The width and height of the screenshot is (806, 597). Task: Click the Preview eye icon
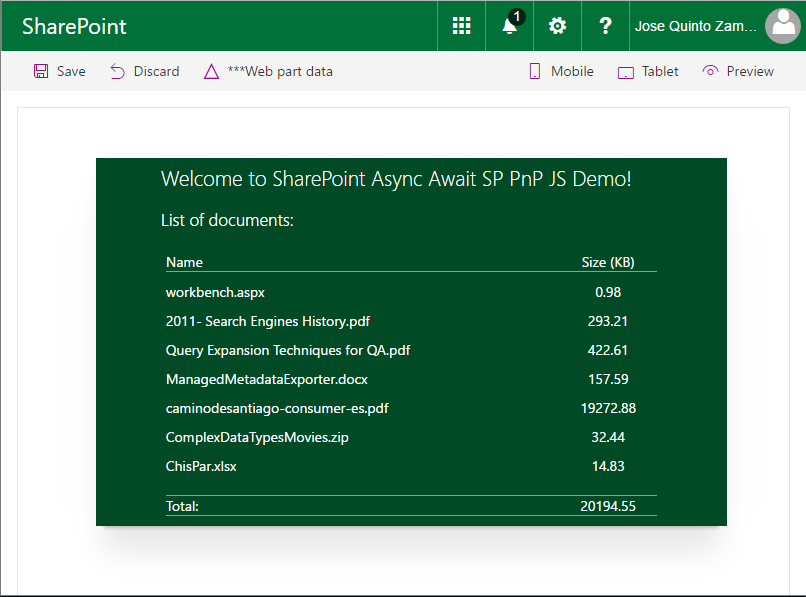[x=710, y=71]
